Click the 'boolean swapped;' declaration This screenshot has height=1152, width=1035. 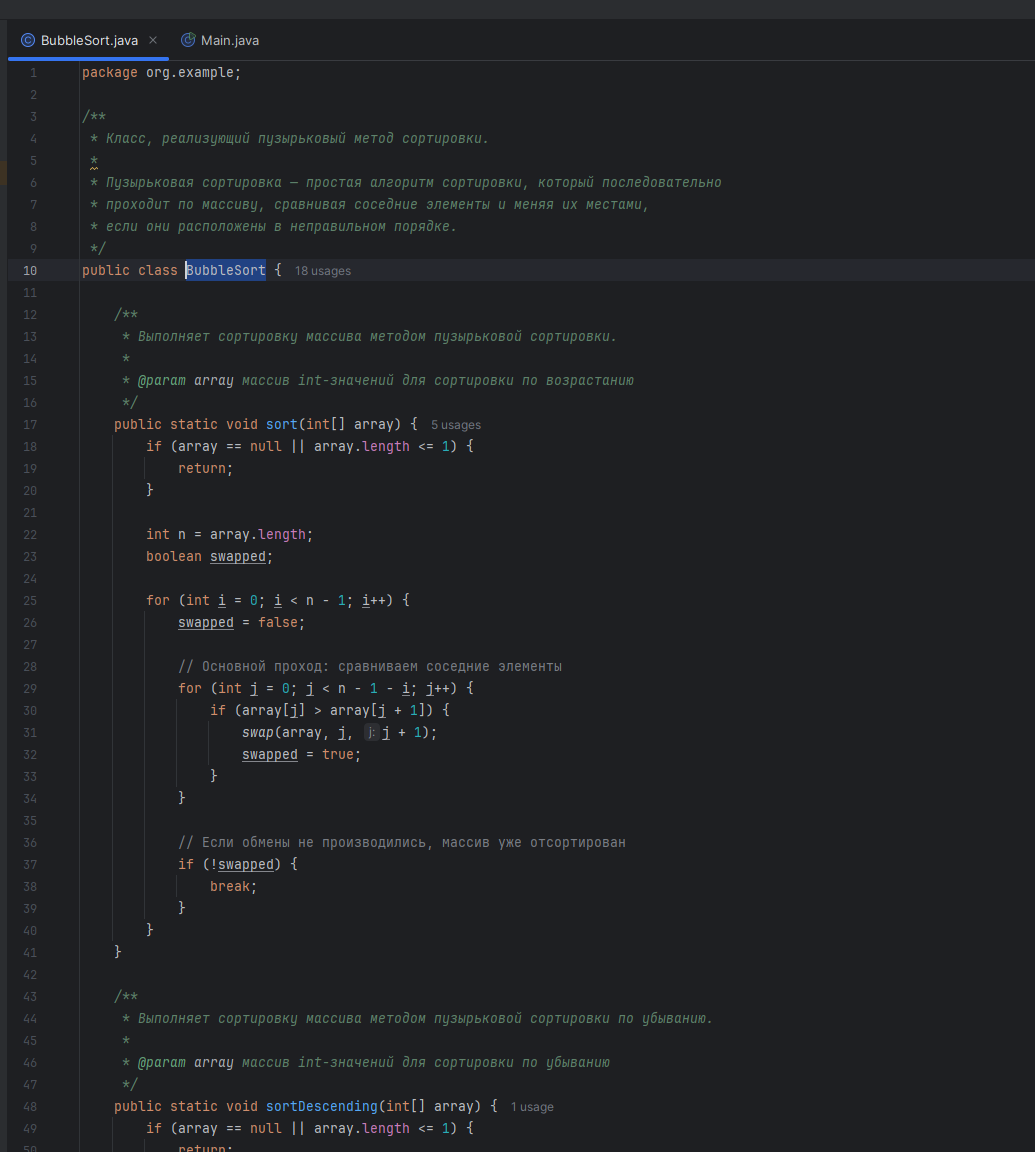click(209, 557)
